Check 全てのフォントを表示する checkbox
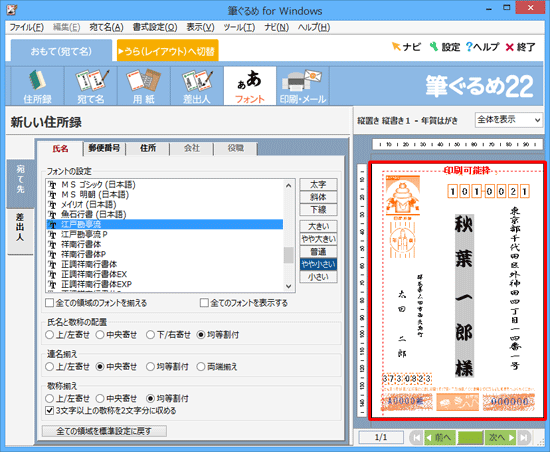 pos(204,303)
